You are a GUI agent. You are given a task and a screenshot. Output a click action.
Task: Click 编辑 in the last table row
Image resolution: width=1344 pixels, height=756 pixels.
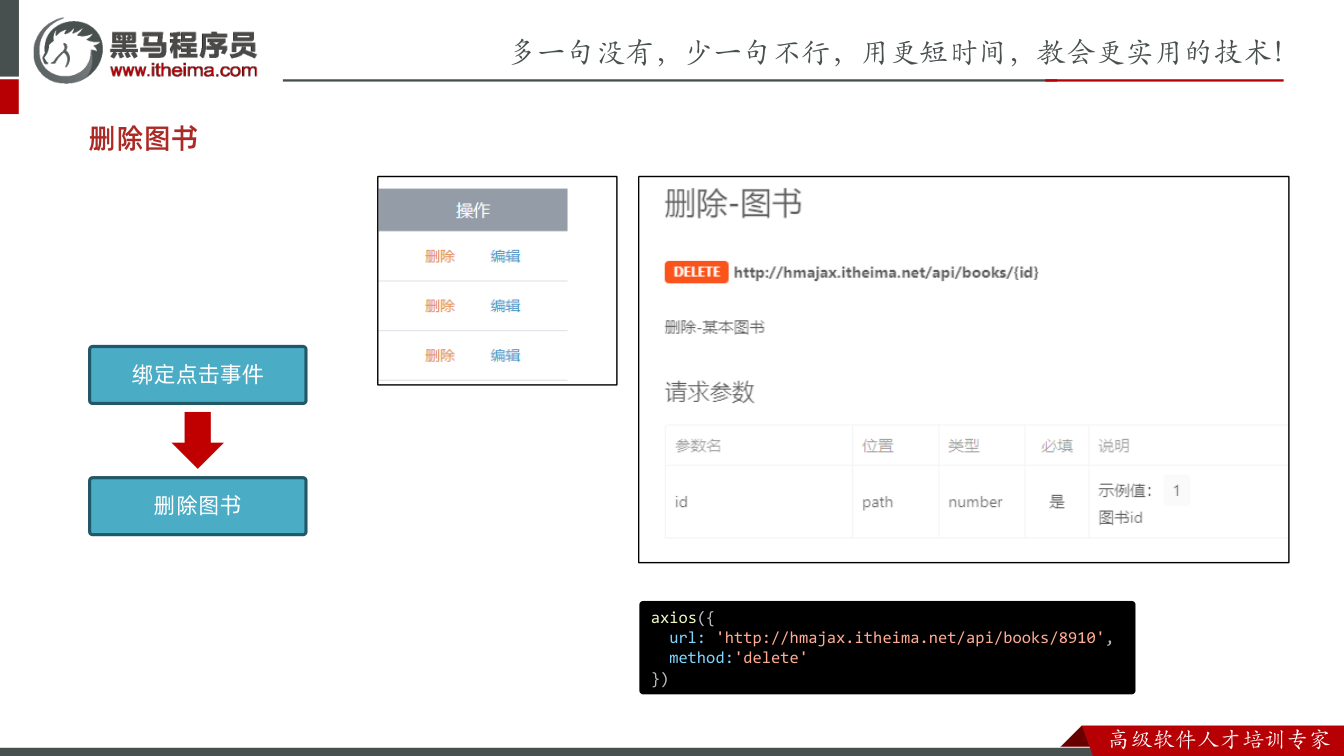click(x=505, y=355)
